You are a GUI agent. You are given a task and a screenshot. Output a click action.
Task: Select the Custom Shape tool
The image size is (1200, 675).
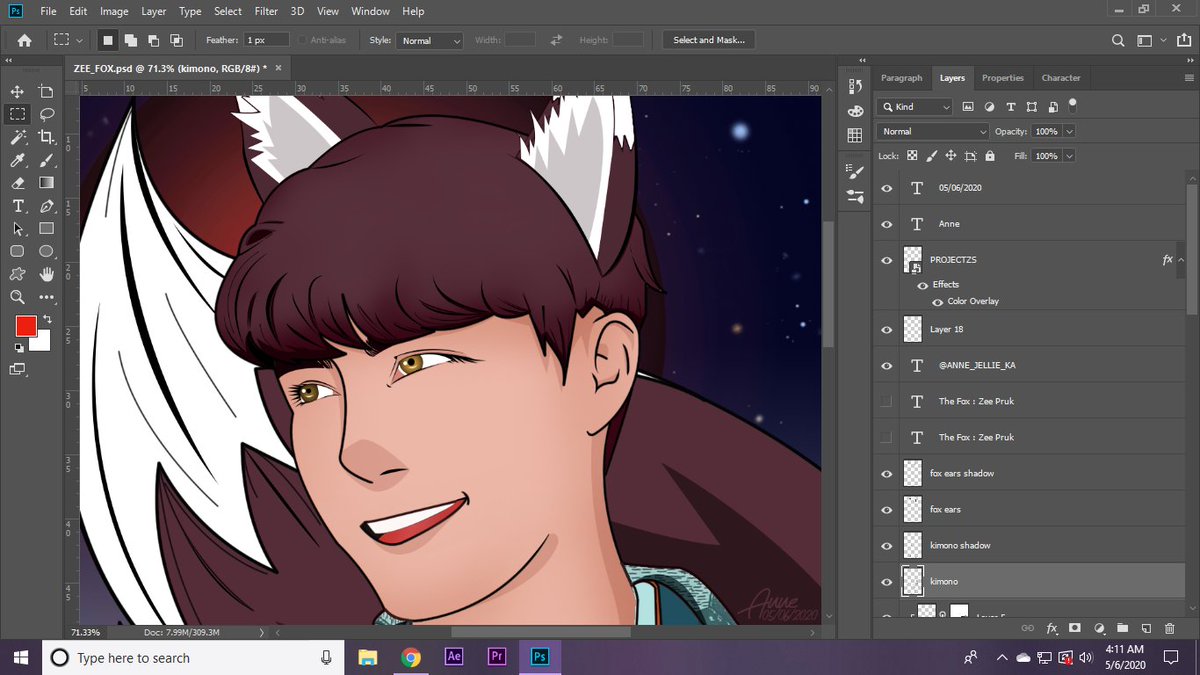(x=17, y=274)
